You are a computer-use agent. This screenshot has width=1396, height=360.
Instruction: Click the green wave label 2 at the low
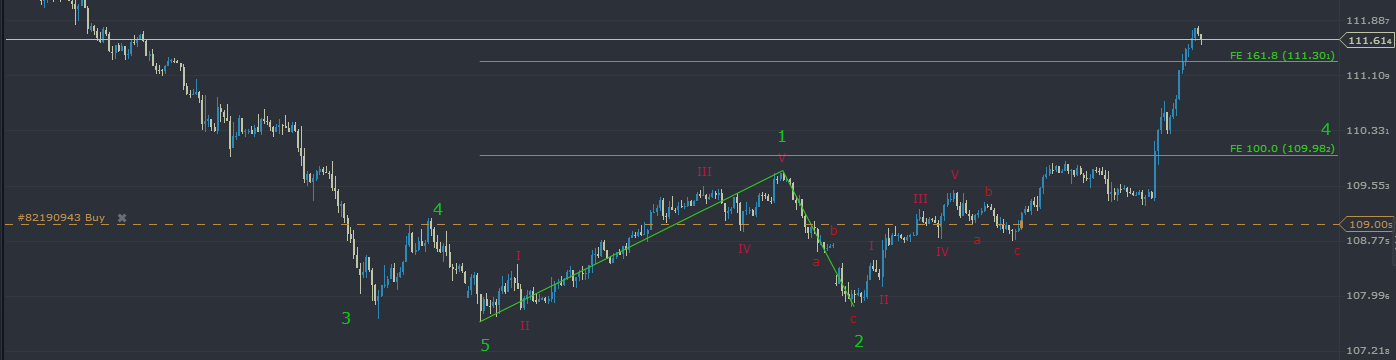pos(859,341)
